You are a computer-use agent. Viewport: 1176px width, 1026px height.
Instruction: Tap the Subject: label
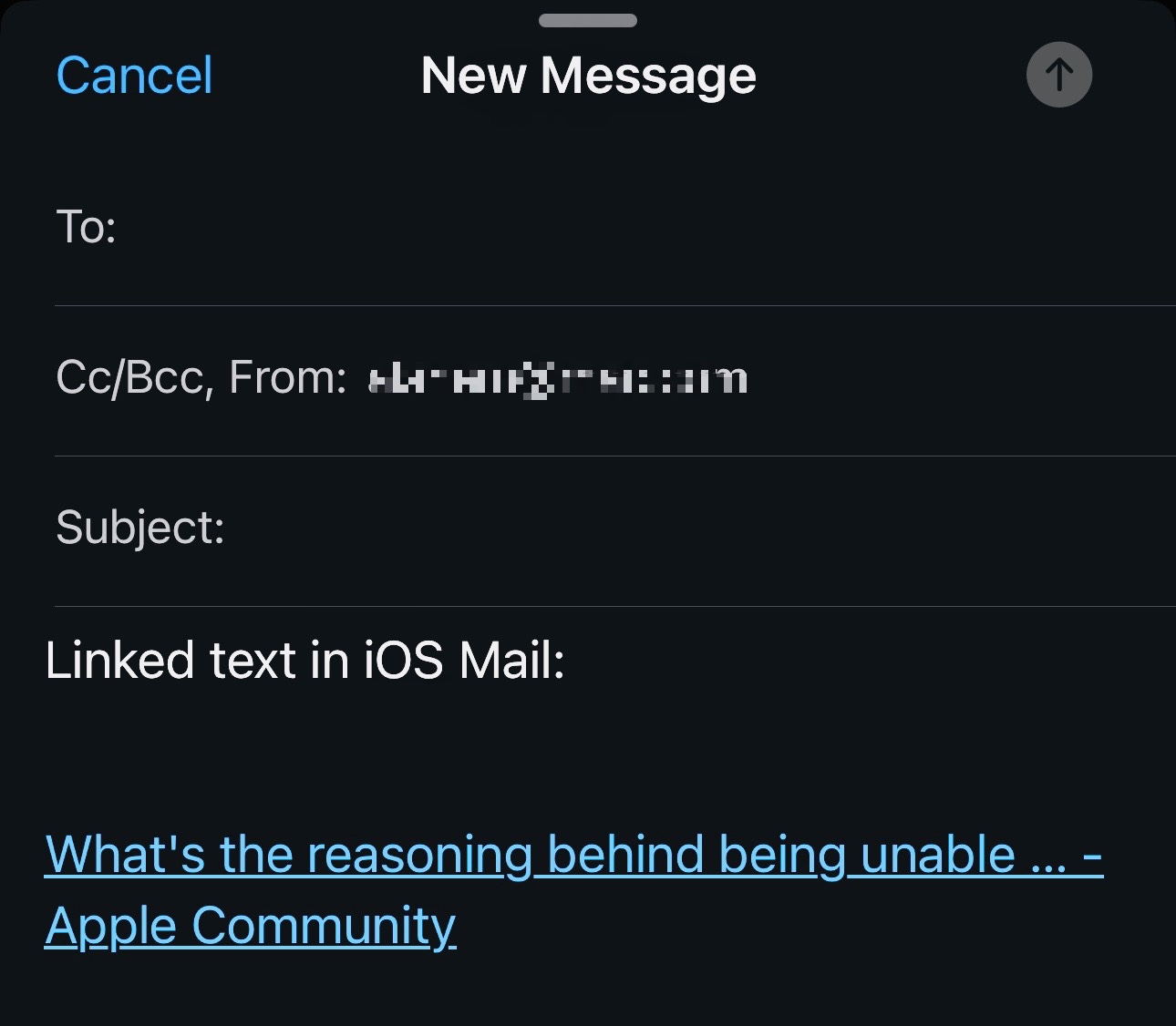(139, 528)
